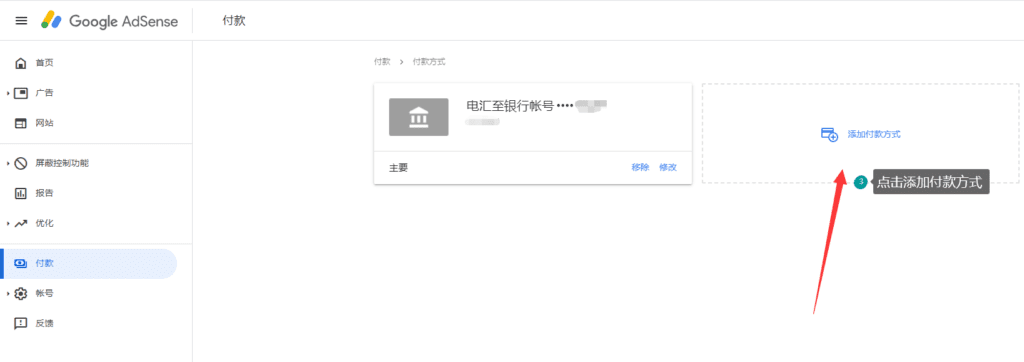Click 付款 in the breadcrumb

(x=382, y=62)
